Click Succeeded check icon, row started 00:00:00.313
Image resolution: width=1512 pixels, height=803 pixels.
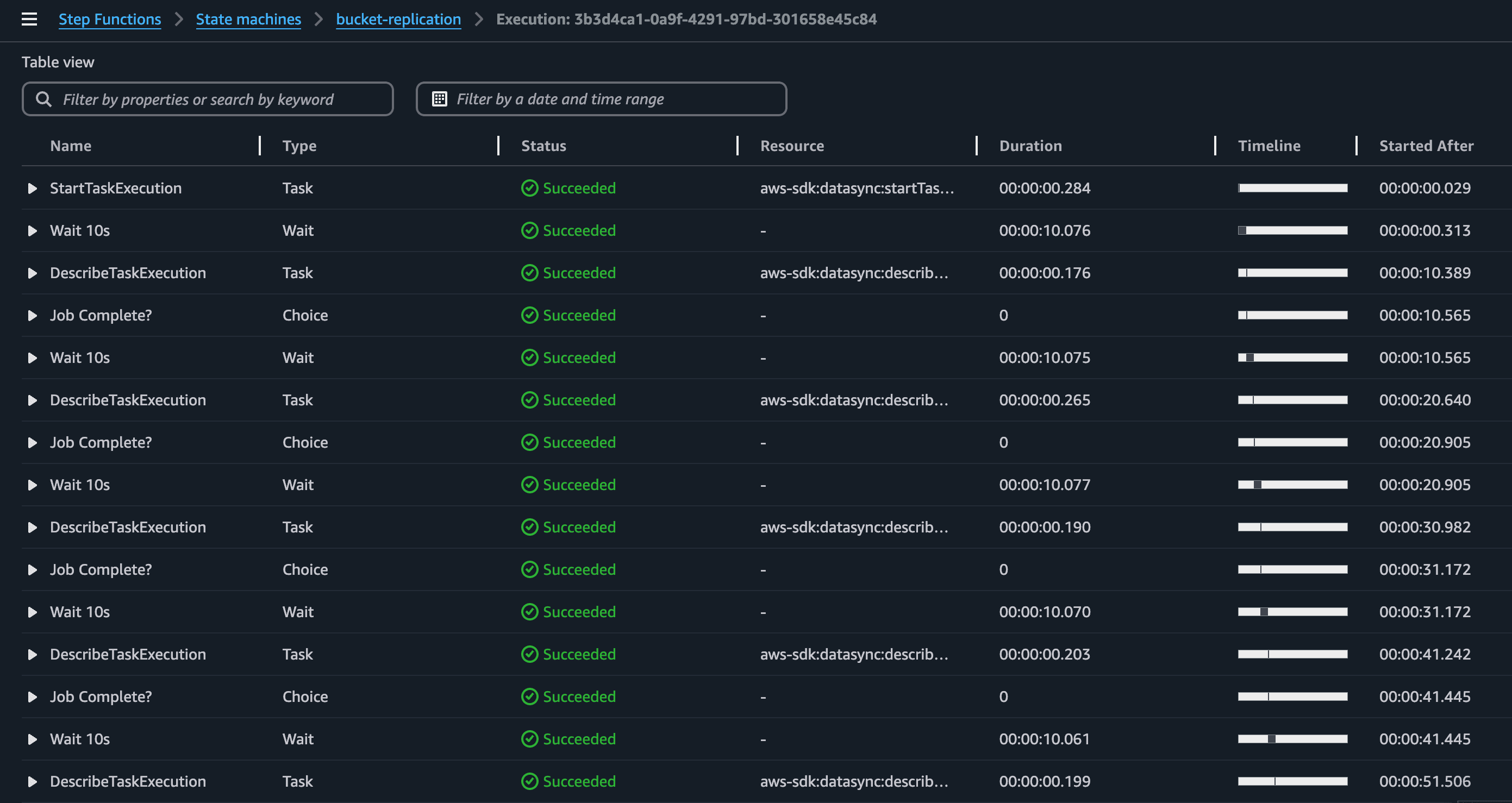point(529,230)
